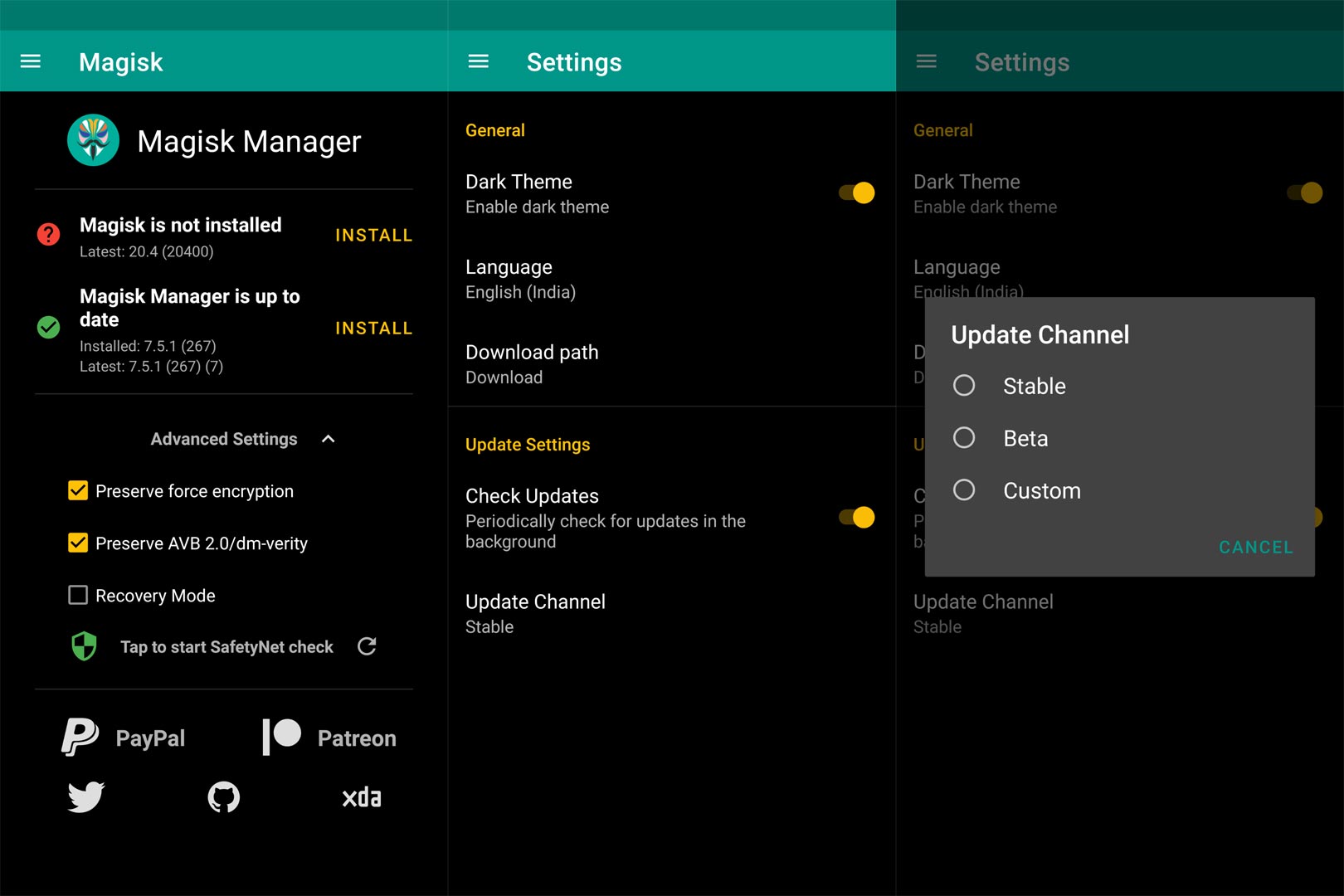Image resolution: width=1344 pixels, height=896 pixels.
Task: Open Download path setting
Action: tap(672, 364)
